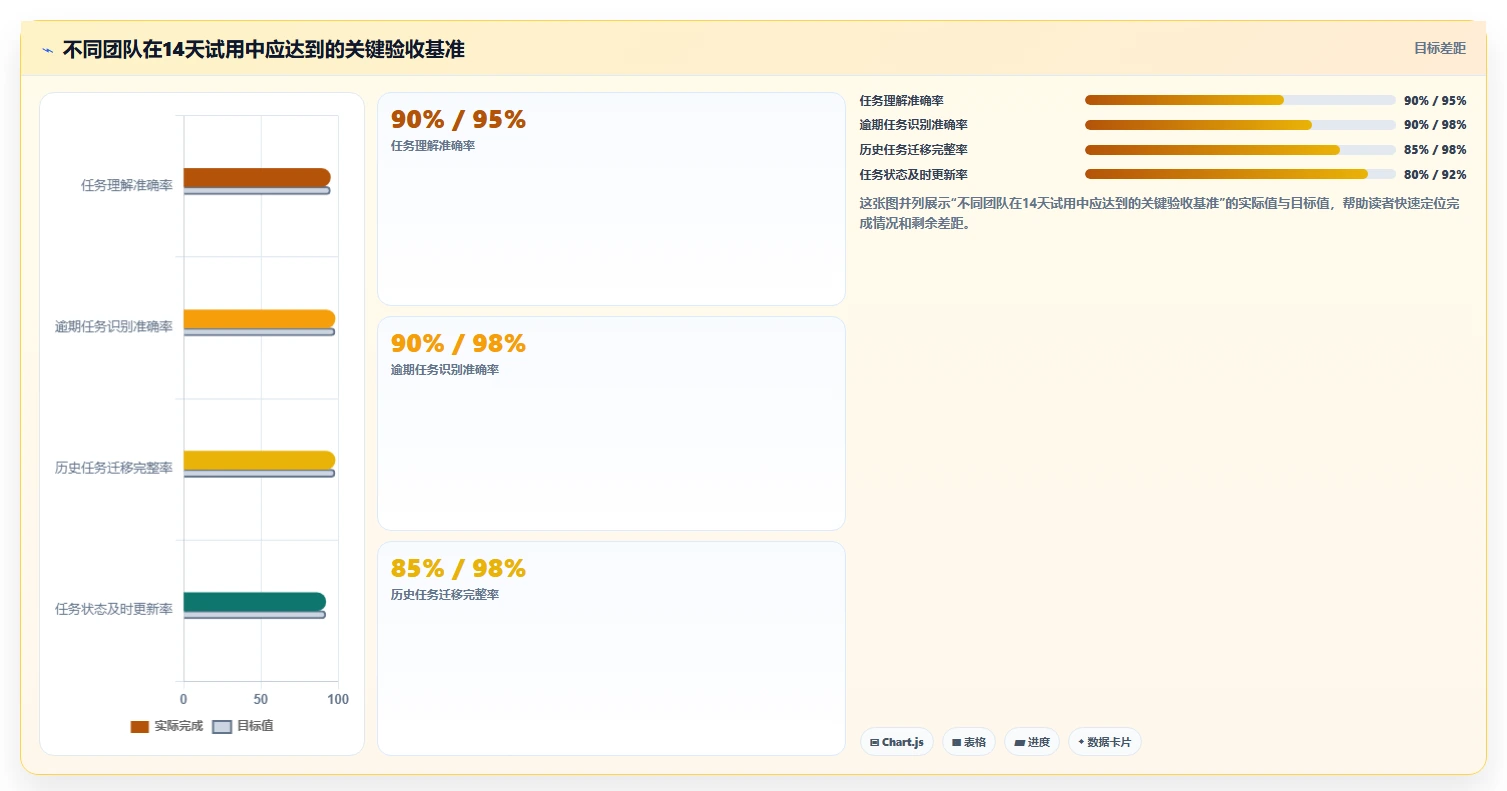Image resolution: width=1507 pixels, height=791 pixels.
Task: Click the 逾期任务识别准确率 chart axis label
Action: (114, 327)
